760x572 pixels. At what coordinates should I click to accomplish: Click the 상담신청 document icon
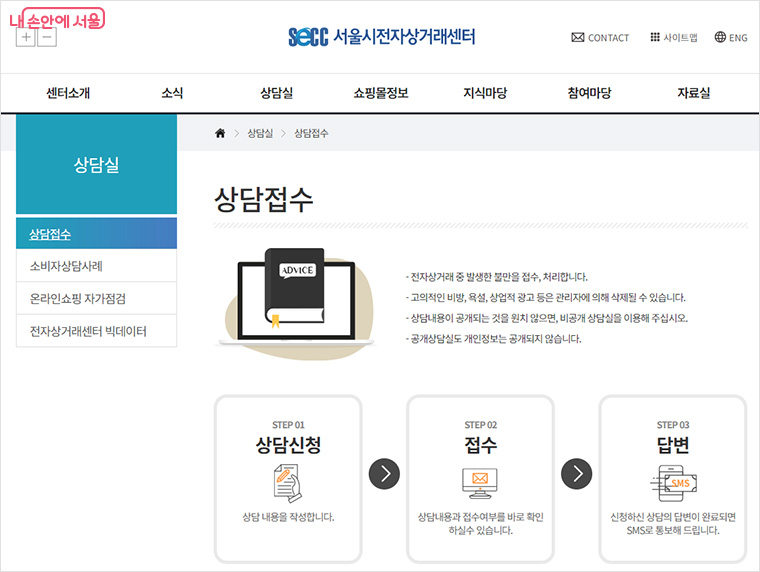(x=288, y=483)
